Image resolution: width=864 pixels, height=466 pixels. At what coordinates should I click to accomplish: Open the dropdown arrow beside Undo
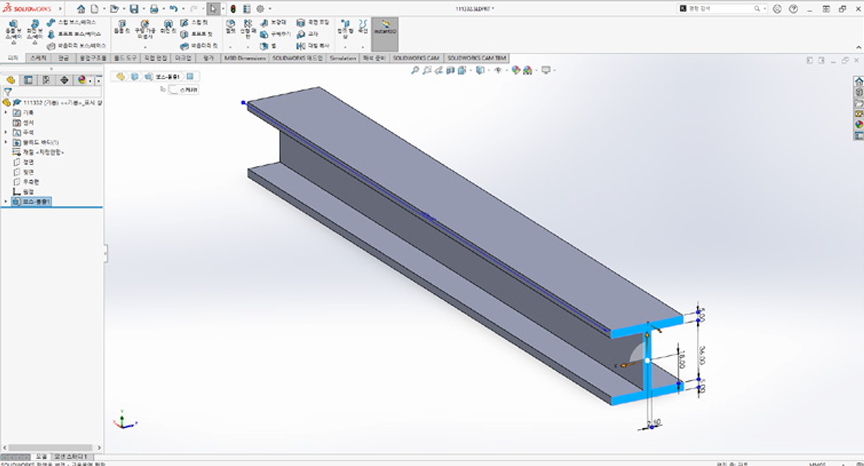click(184, 8)
